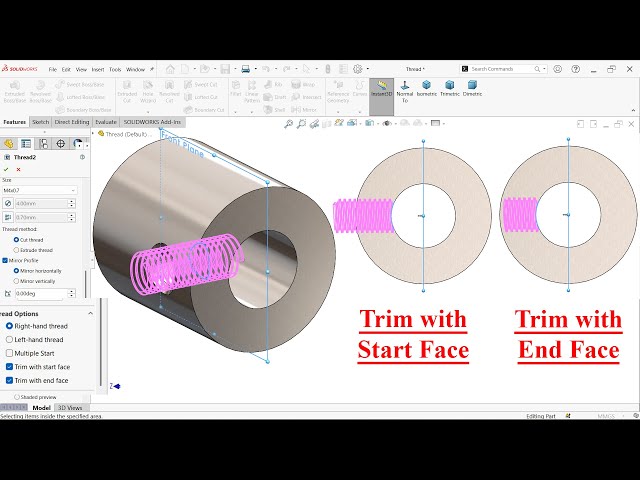Open the 3D Views bottom tab
The image size is (640, 480).
pyautogui.click(x=70, y=407)
